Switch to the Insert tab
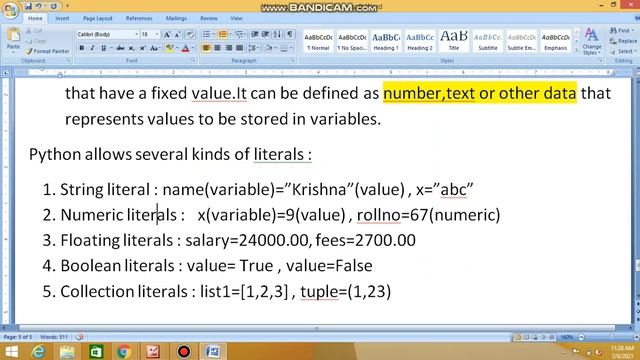The width and height of the screenshot is (640, 360). (x=62, y=18)
